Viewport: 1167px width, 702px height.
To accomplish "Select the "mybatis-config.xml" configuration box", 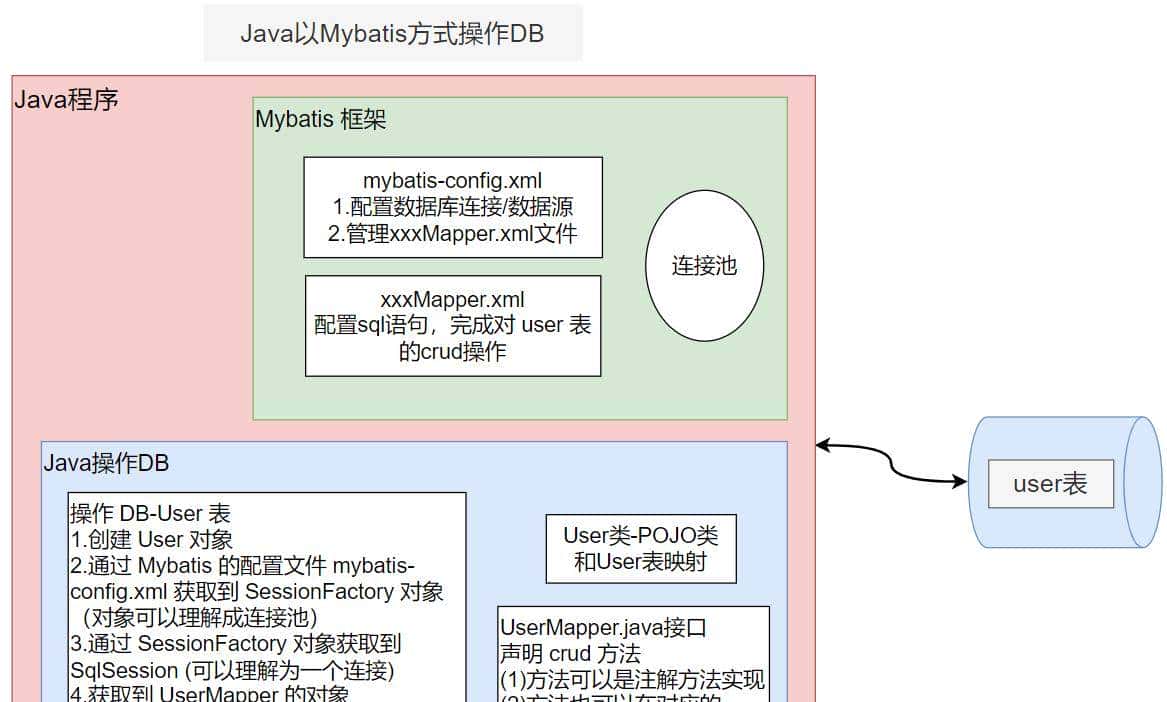I will pyautogui.click(x=452, y=207).
